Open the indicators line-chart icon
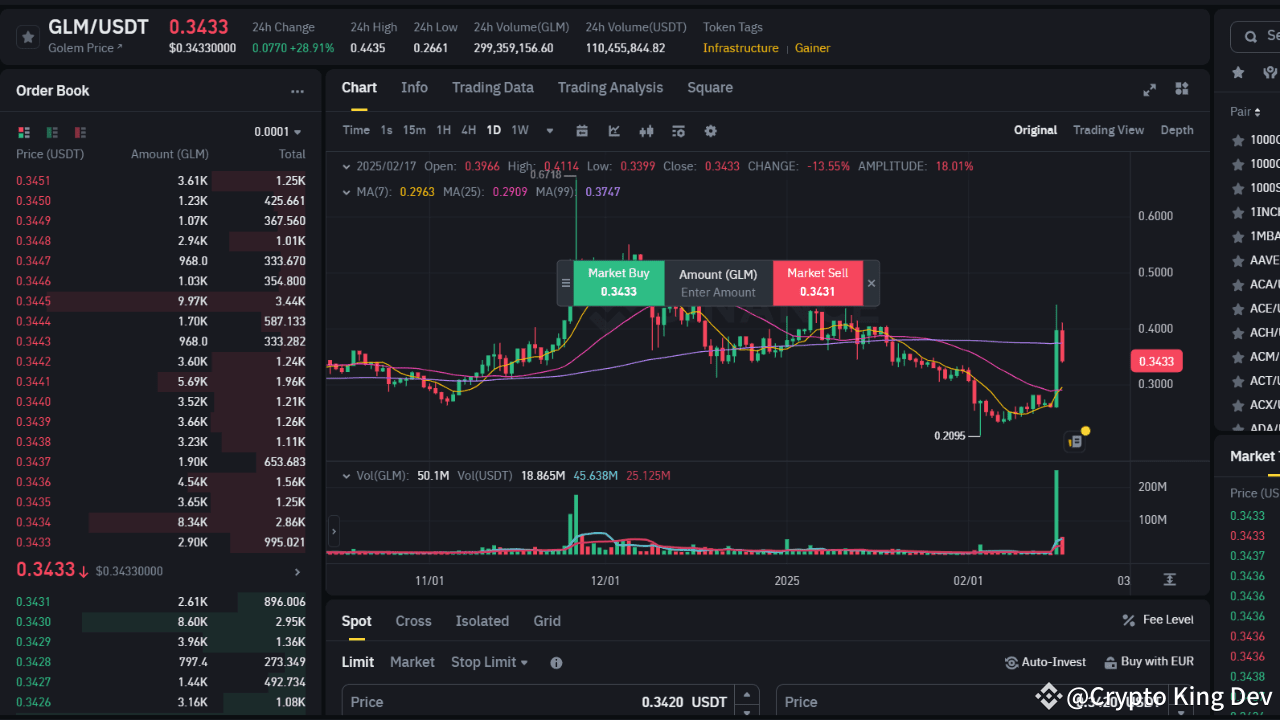 tap(615, 131)
